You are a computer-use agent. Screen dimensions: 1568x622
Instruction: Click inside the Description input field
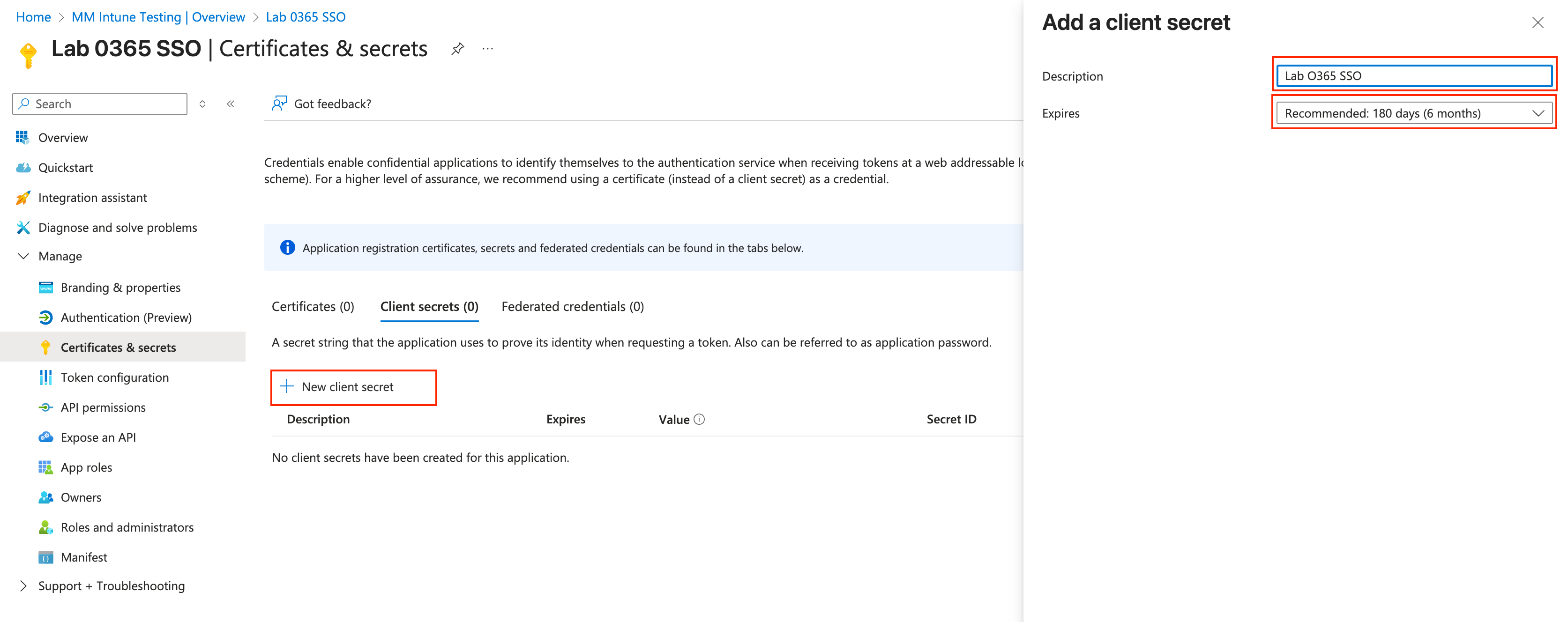[x=1413, y=76]
